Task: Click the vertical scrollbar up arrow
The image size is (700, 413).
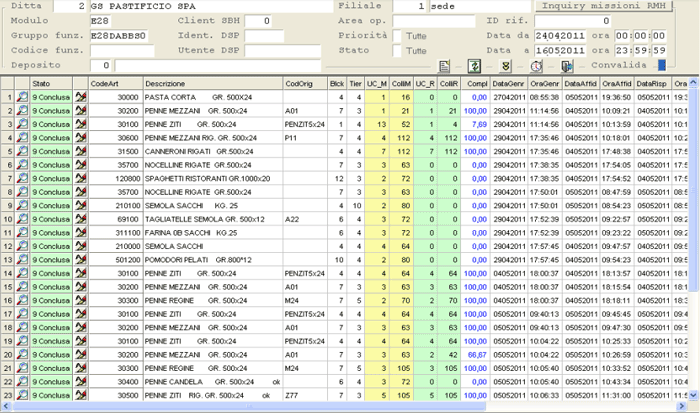Action: pos(693,82)
